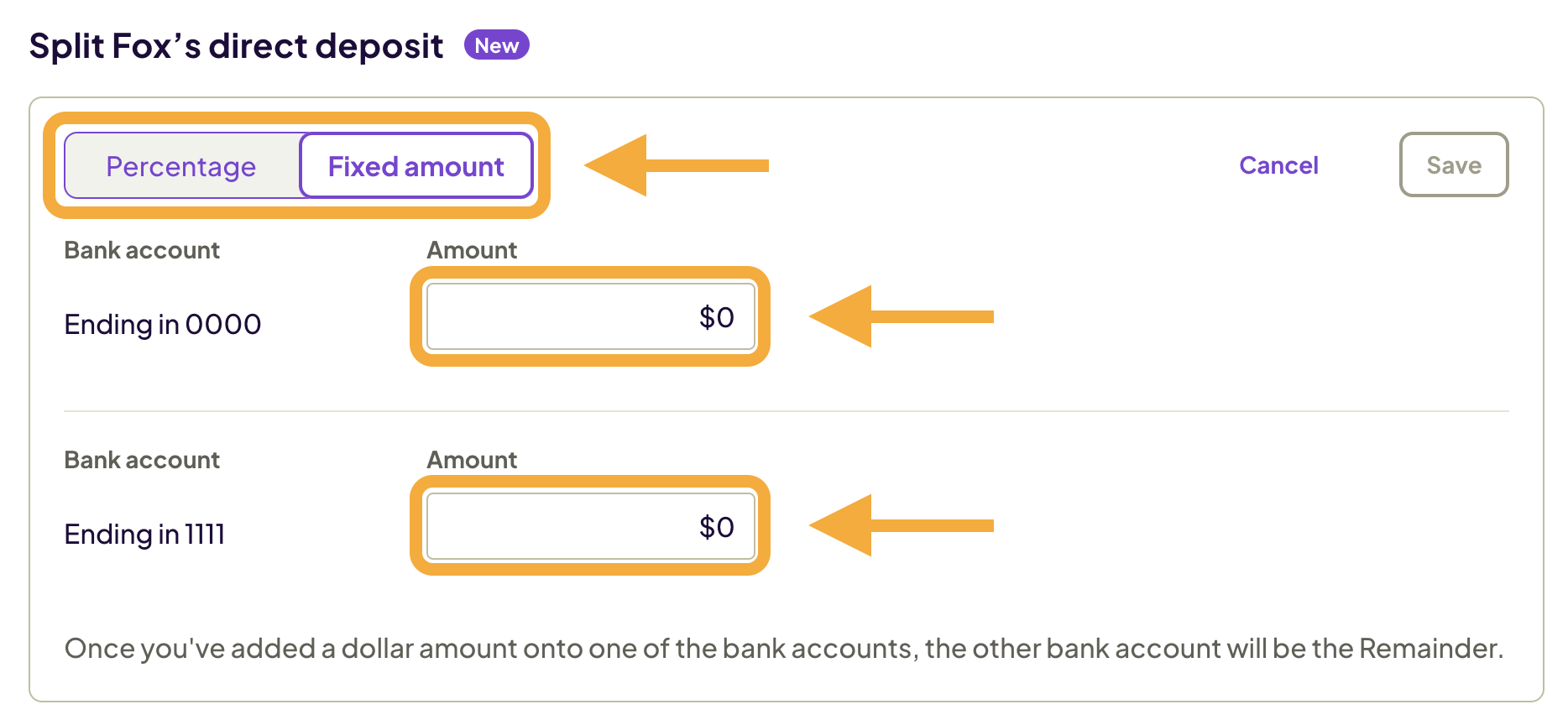Choose Fixed amount in the split type selector
Viewport: 1568px width, 720px height.
416,166
